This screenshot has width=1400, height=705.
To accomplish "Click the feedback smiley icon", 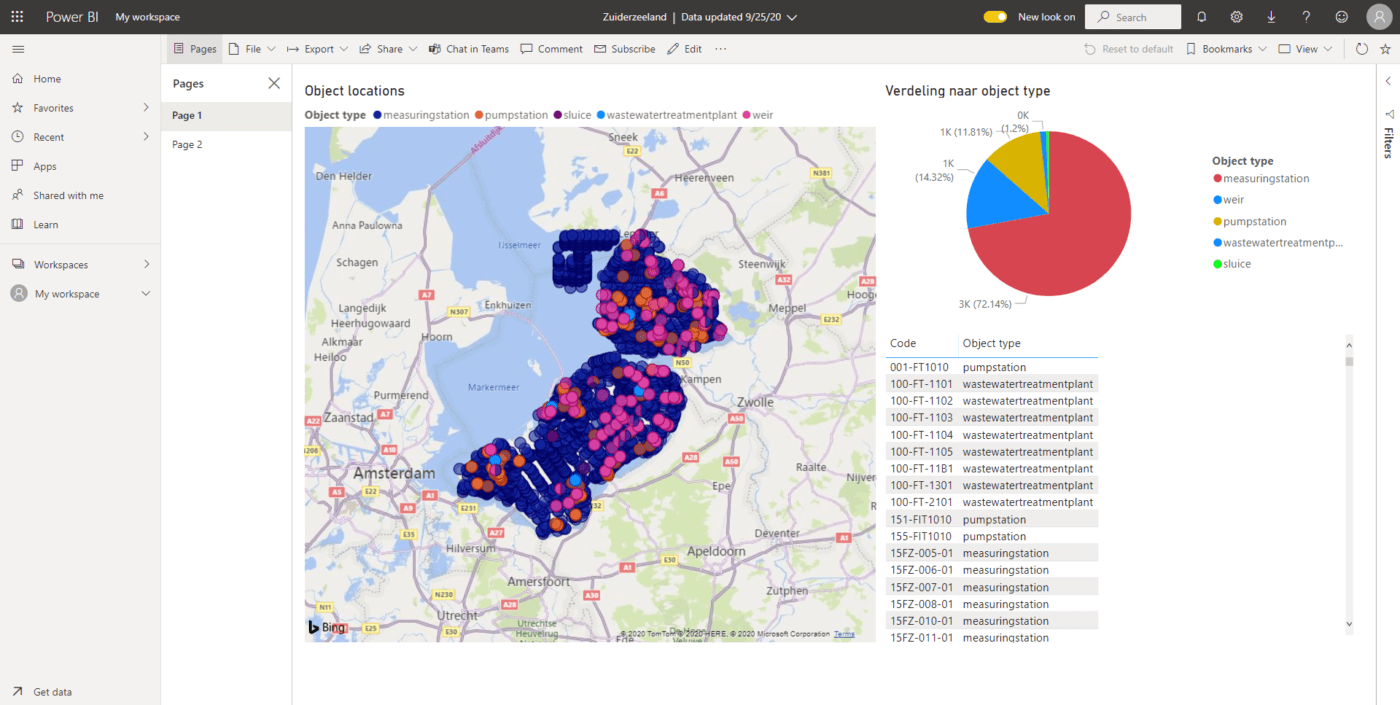I will (1341, 17).
